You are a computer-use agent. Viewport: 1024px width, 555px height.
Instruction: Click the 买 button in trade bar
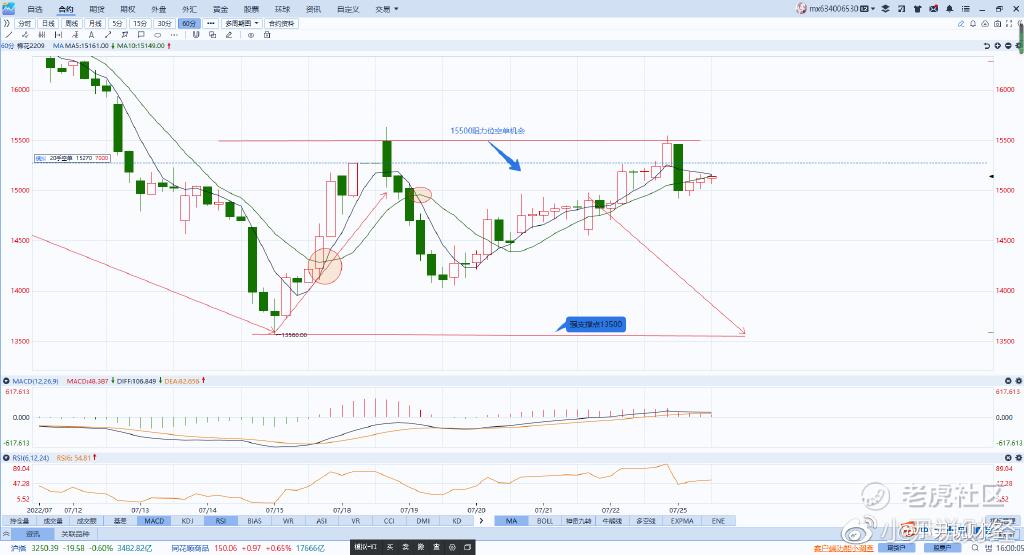[390, 547]
